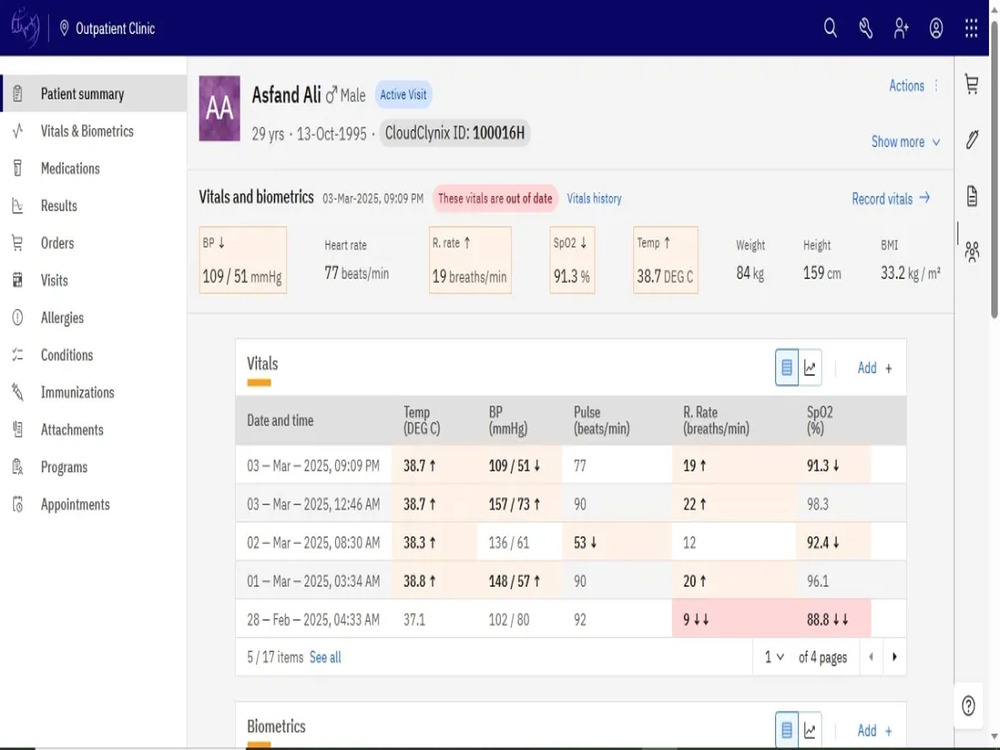This screenshot has height=750, width=1000.
Task: Click the BMI 33.2 kg/m² value
Action: (910, 274)
